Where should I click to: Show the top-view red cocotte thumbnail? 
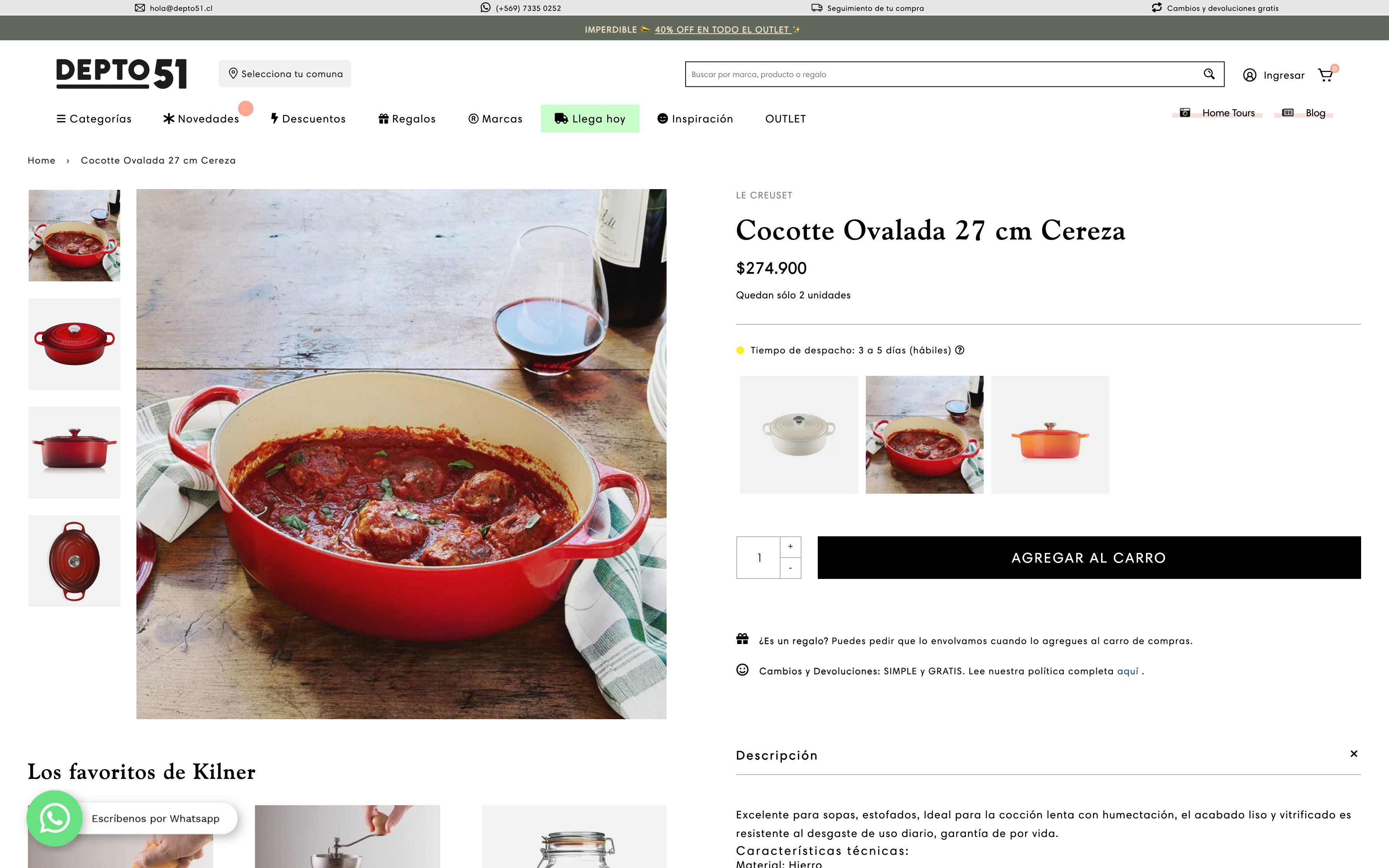[75, 561]
